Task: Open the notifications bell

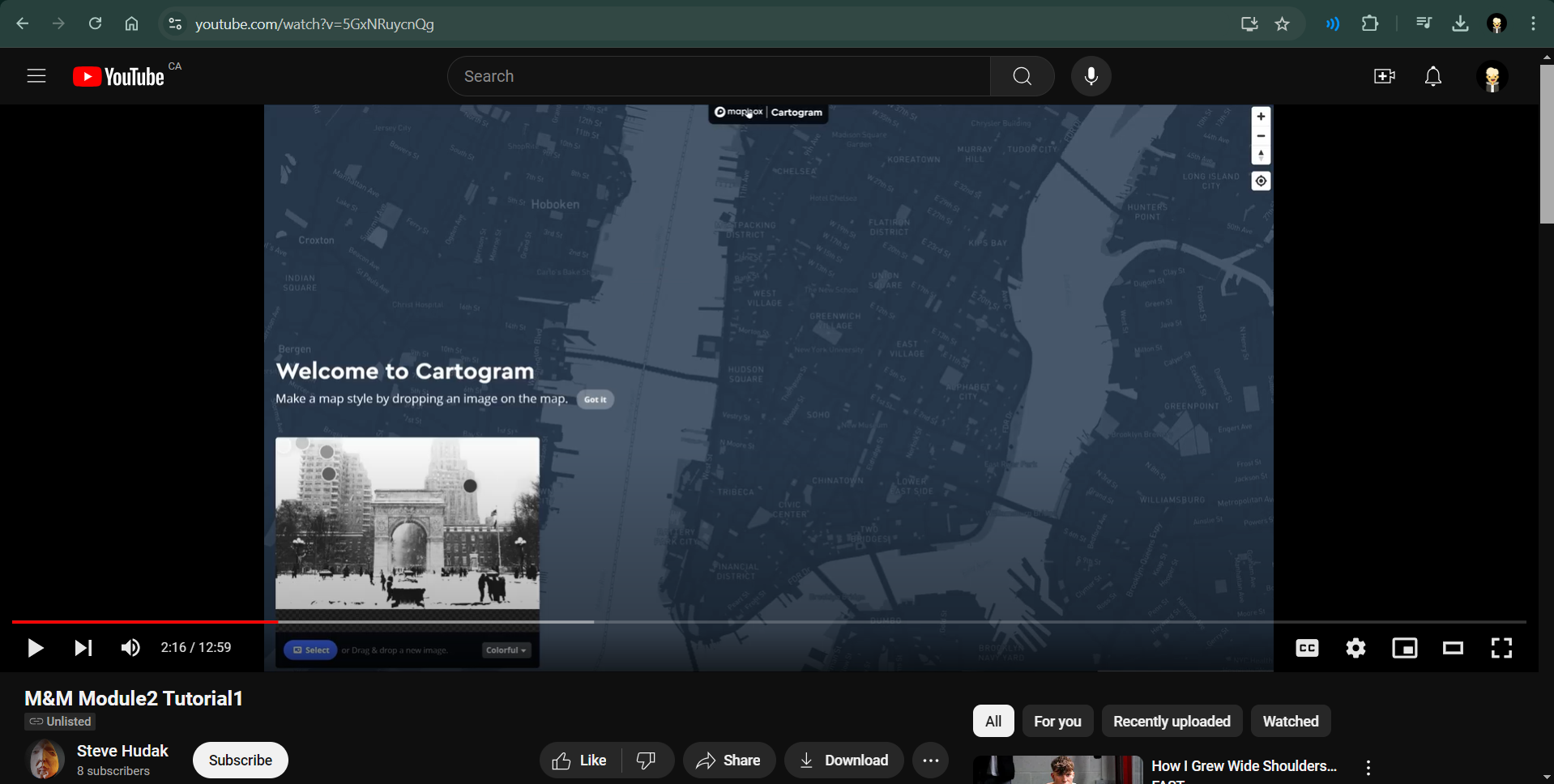Action: pos(1433,76)
